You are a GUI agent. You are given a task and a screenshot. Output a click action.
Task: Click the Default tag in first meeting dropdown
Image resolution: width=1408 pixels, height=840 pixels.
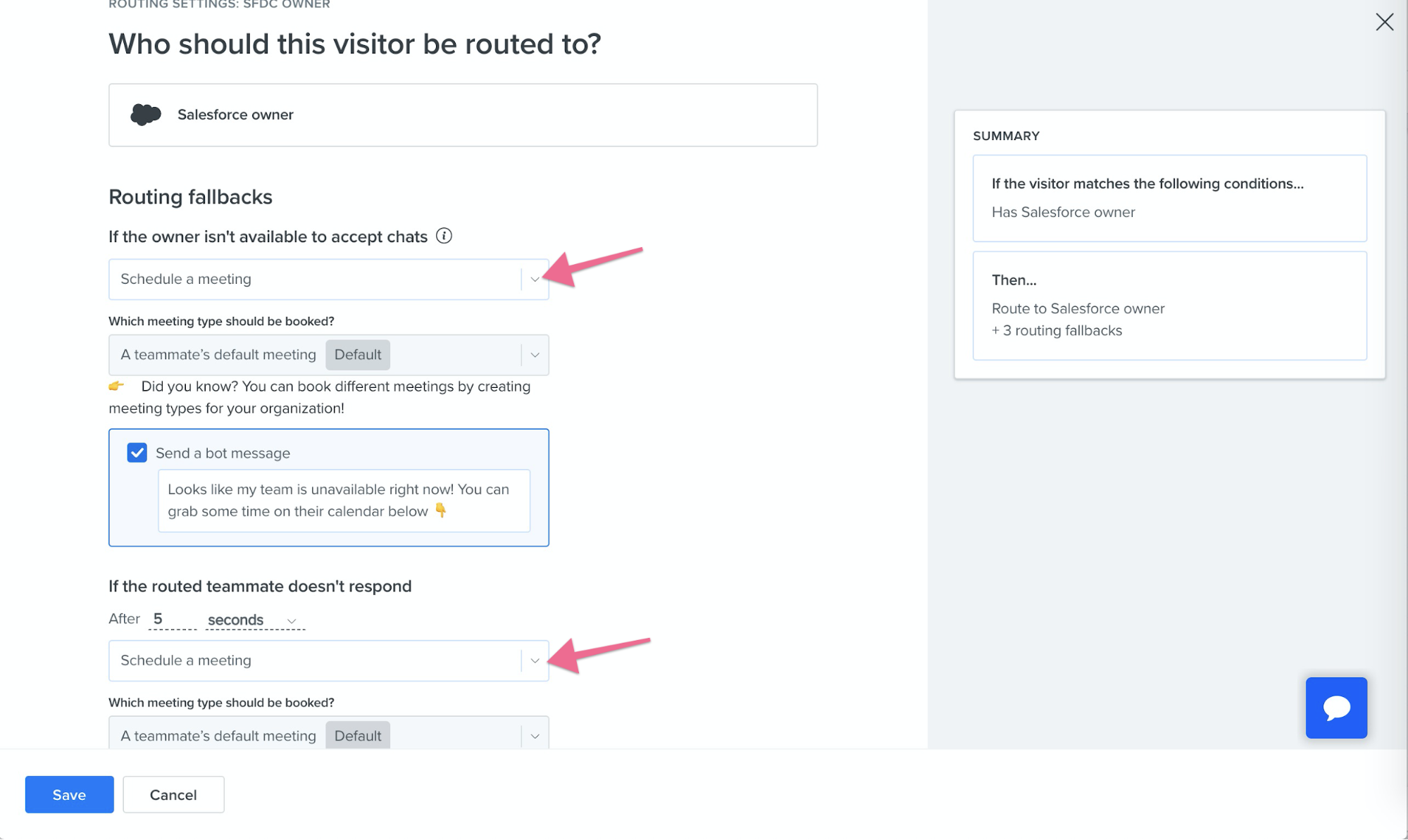tap(358, 355)
